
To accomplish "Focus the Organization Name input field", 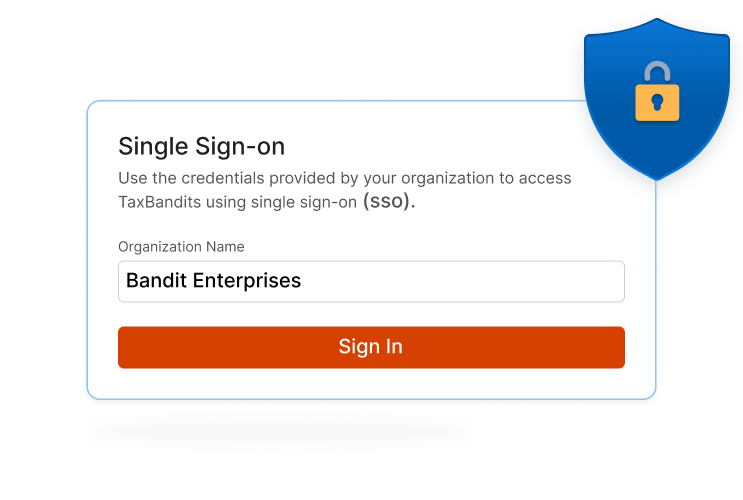I will tap(371, 281).
